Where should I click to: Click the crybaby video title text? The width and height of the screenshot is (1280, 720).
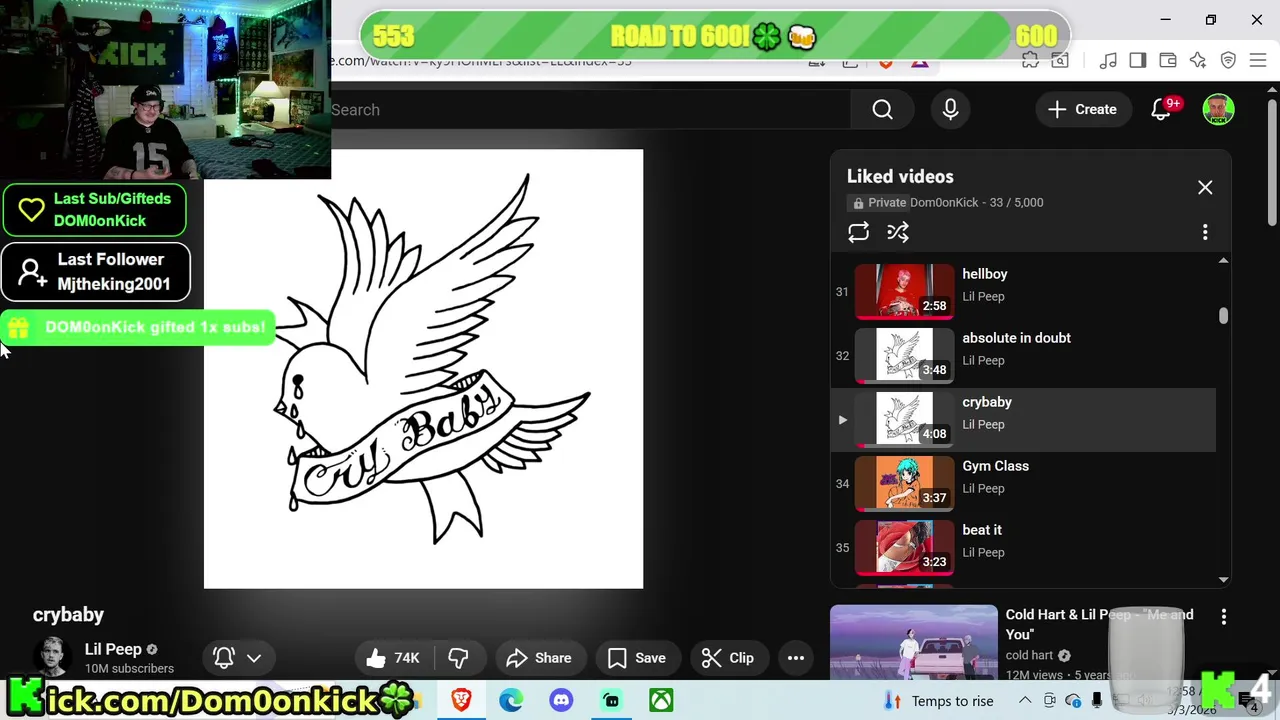68,615
